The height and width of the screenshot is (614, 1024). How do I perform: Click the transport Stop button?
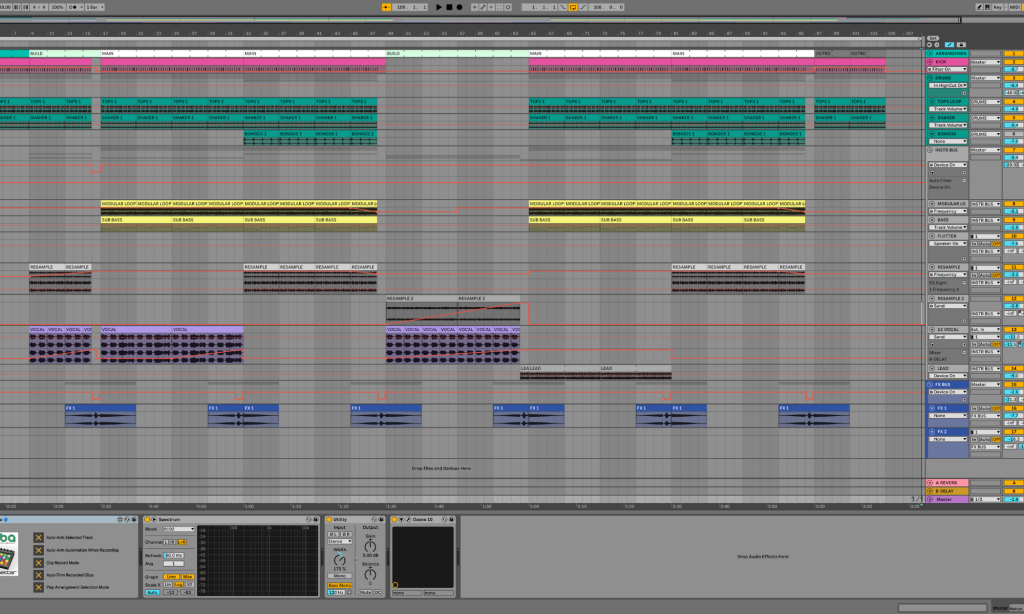coord(449,7)
